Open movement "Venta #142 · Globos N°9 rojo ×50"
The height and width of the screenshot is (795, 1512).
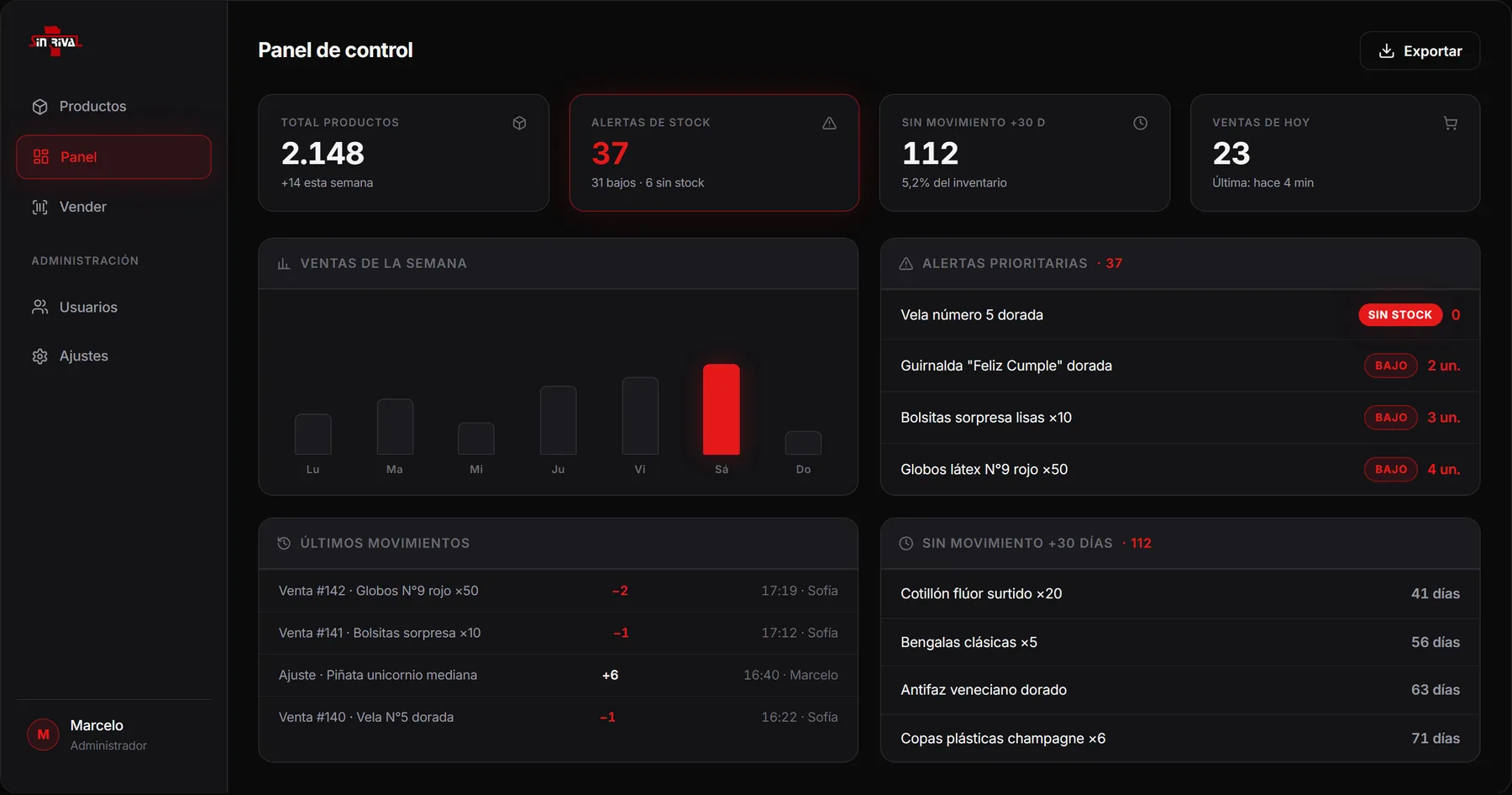coord(558,591)
